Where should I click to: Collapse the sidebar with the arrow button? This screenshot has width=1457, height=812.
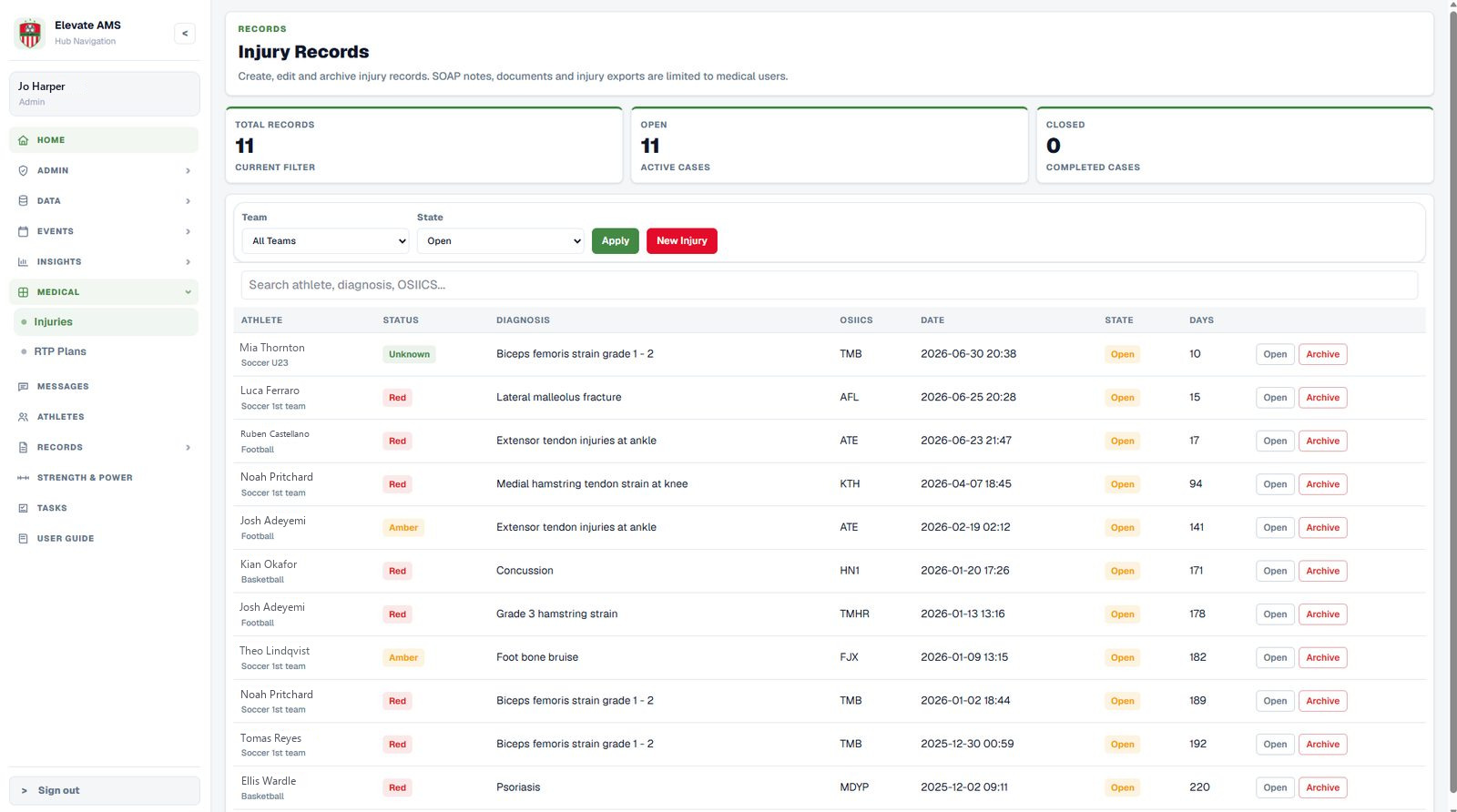coord(185,34)
